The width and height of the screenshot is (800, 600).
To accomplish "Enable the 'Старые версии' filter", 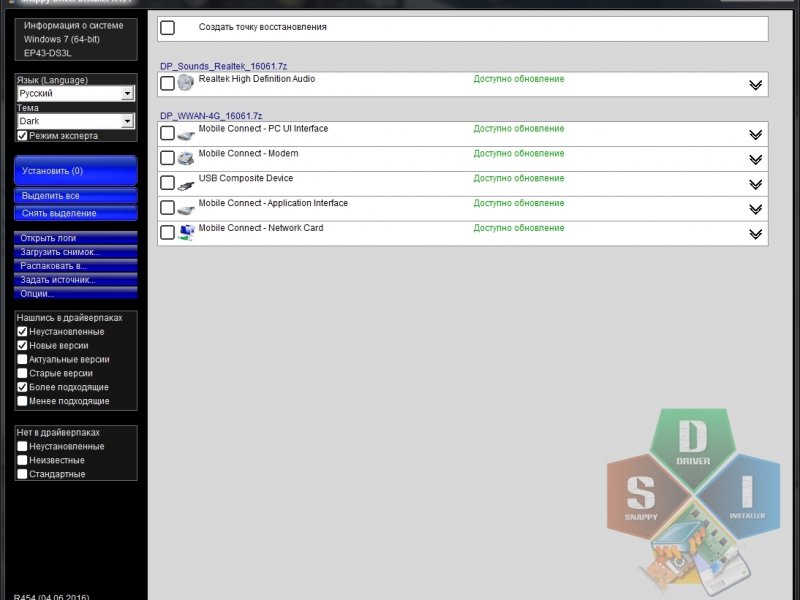I will click(22, 373).
